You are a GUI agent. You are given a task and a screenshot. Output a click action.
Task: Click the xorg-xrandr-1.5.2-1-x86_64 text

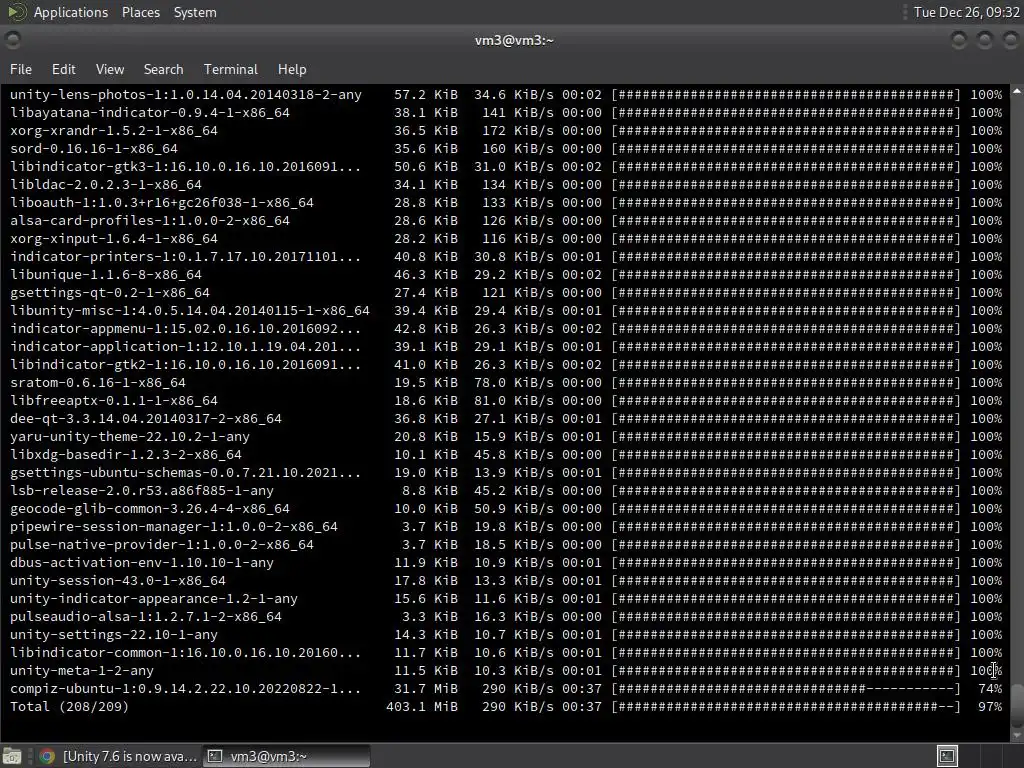[114, 131]
